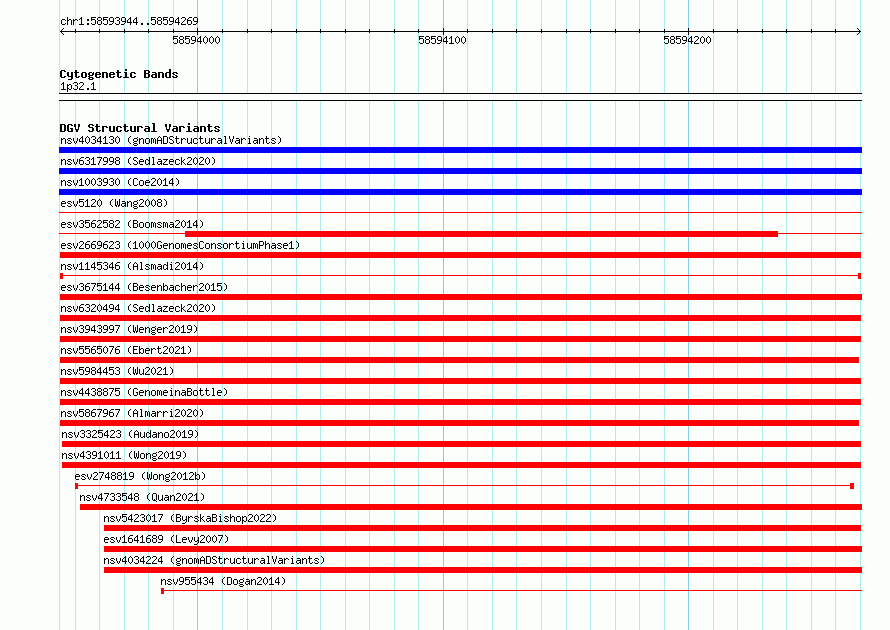
Task: Open the esv3675144 Besenbacher2015 entry
Action: pyautogui.click(x=144, y=287)
